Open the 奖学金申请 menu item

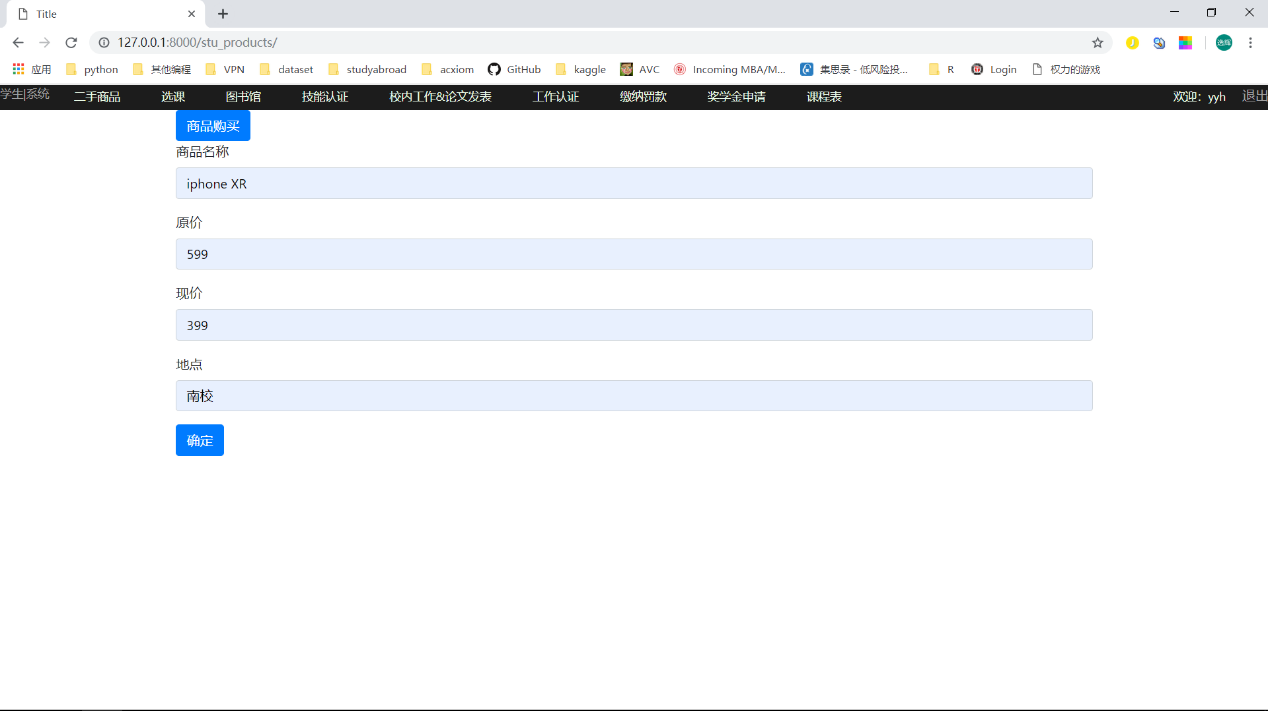pyautogui.click(x=736, y=97)
